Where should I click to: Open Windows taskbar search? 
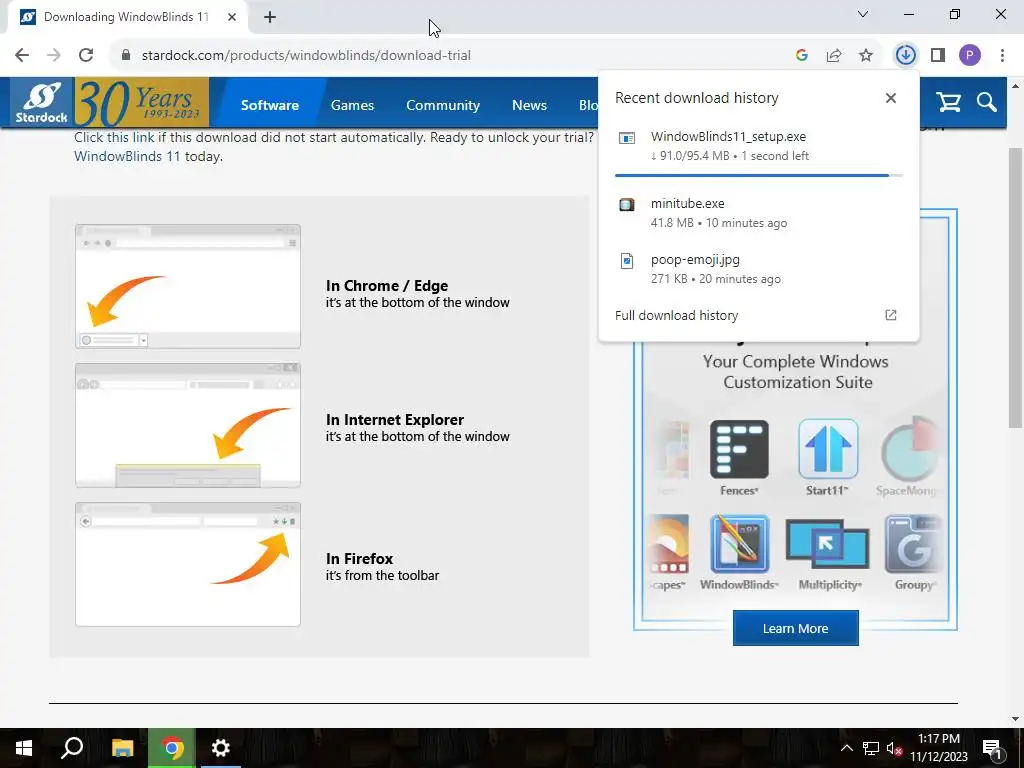coord(72,748)
